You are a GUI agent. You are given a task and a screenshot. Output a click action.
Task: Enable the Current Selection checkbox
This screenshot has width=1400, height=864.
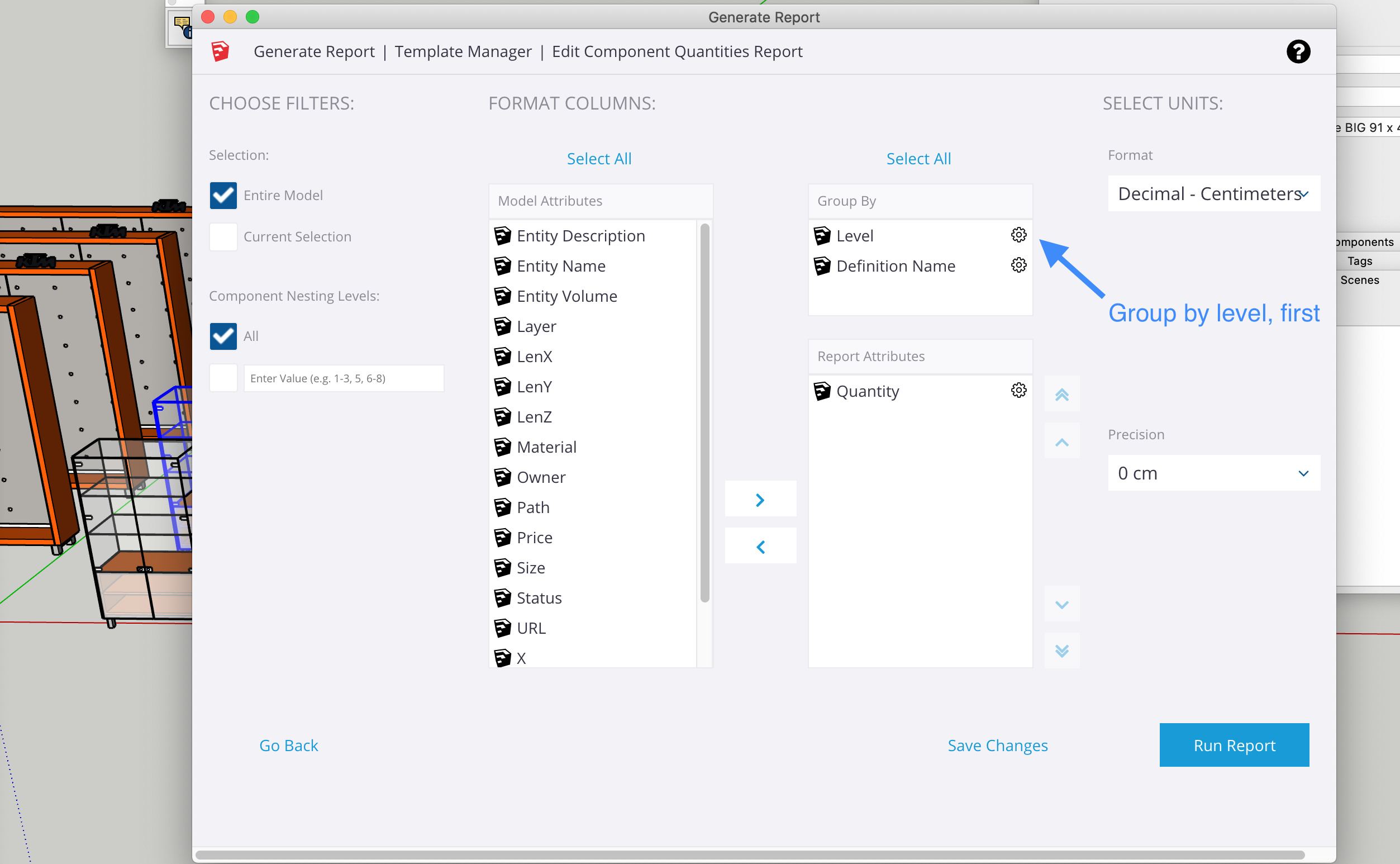point(223,236)
